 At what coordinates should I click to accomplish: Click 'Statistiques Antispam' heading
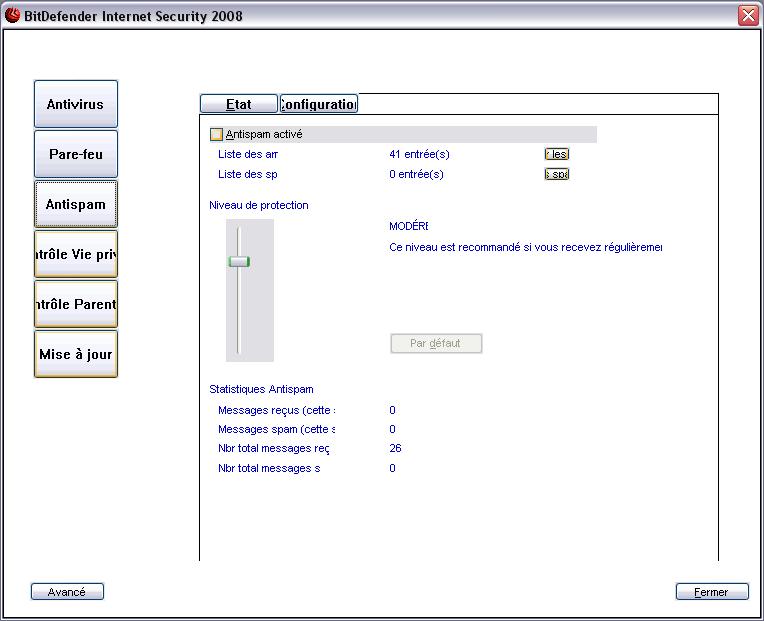(x=261, y=389)
